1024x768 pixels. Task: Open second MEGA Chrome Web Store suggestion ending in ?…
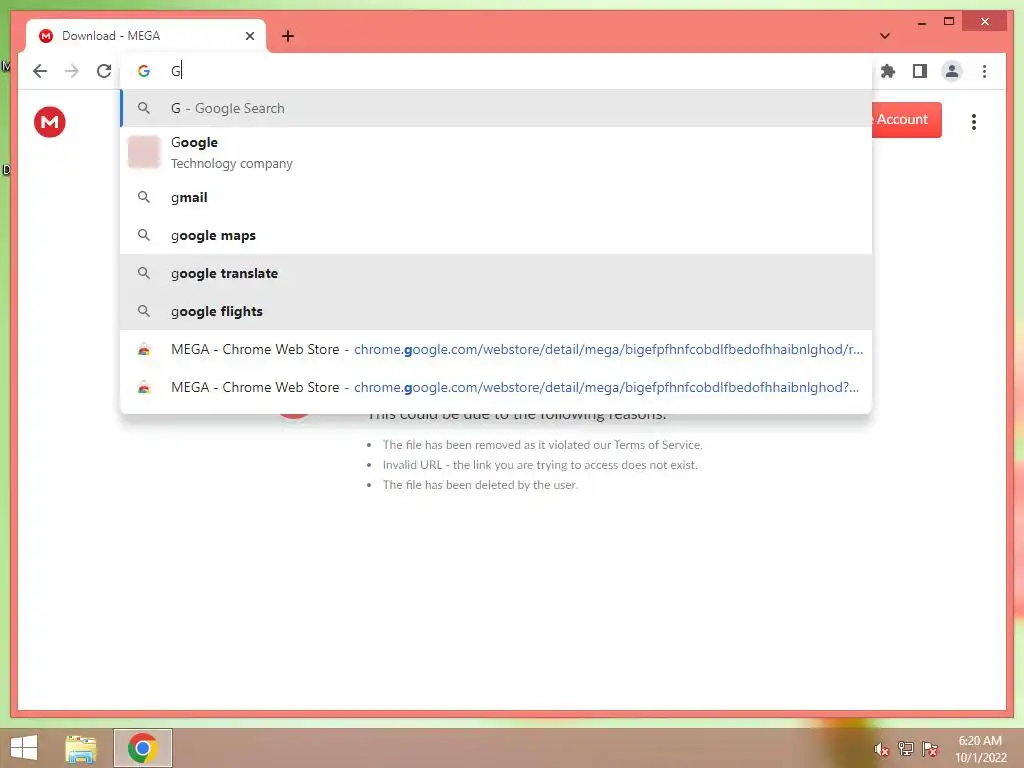click(x=496, y=387)
